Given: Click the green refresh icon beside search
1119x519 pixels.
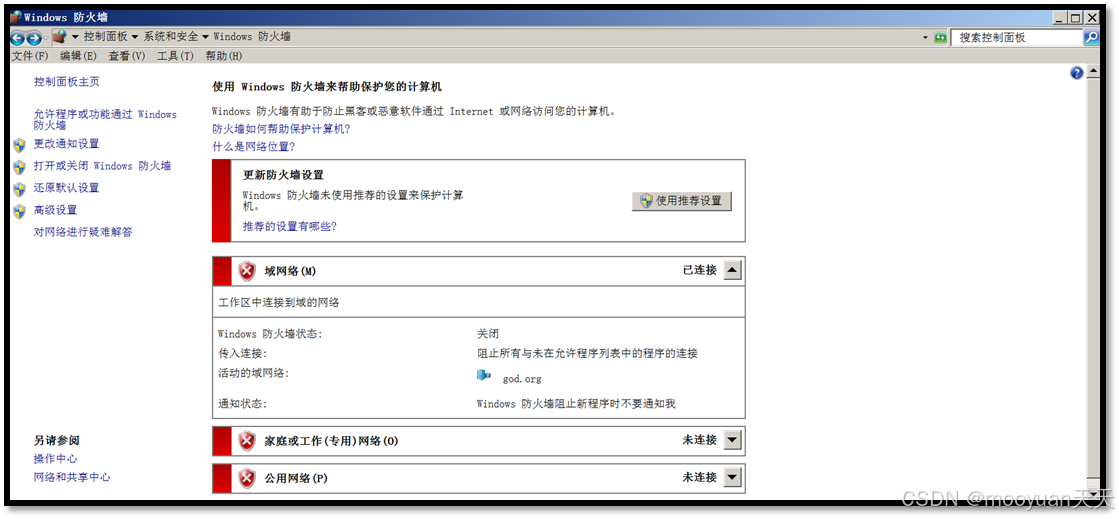Looking at the screenshot, I should coord(941,37).
